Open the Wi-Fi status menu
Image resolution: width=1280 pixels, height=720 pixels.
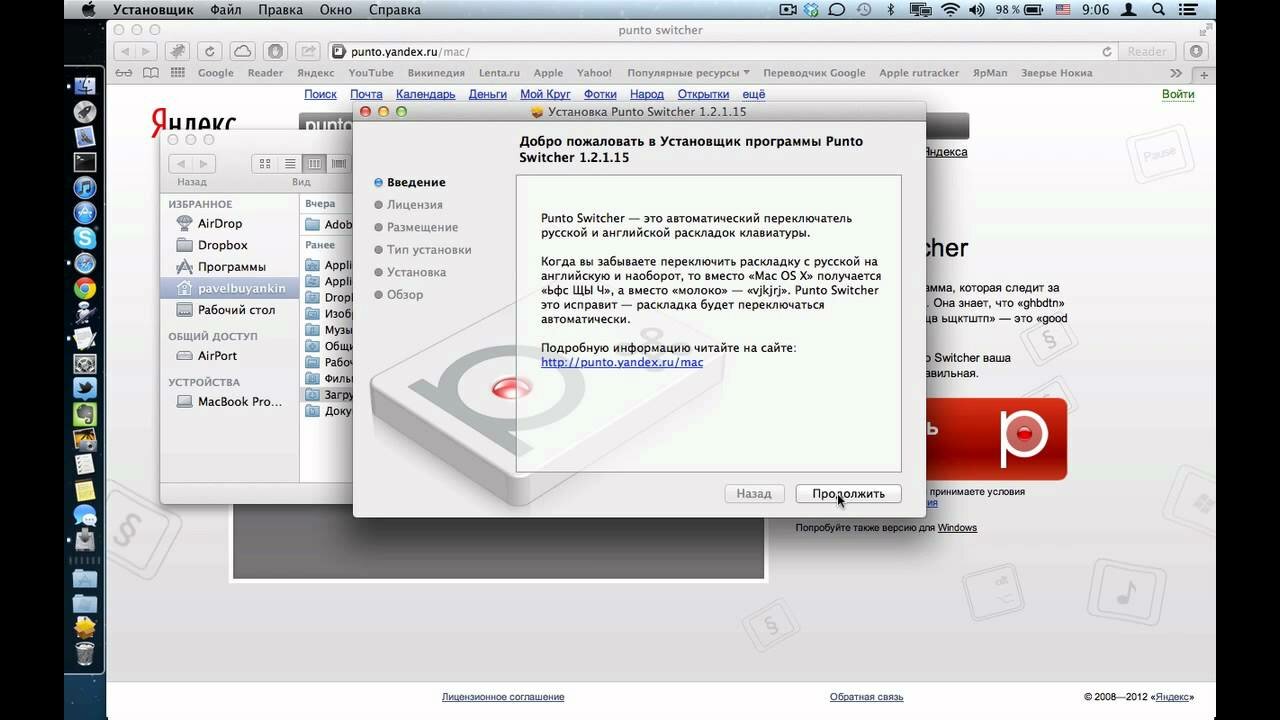(x=950, y=10)
